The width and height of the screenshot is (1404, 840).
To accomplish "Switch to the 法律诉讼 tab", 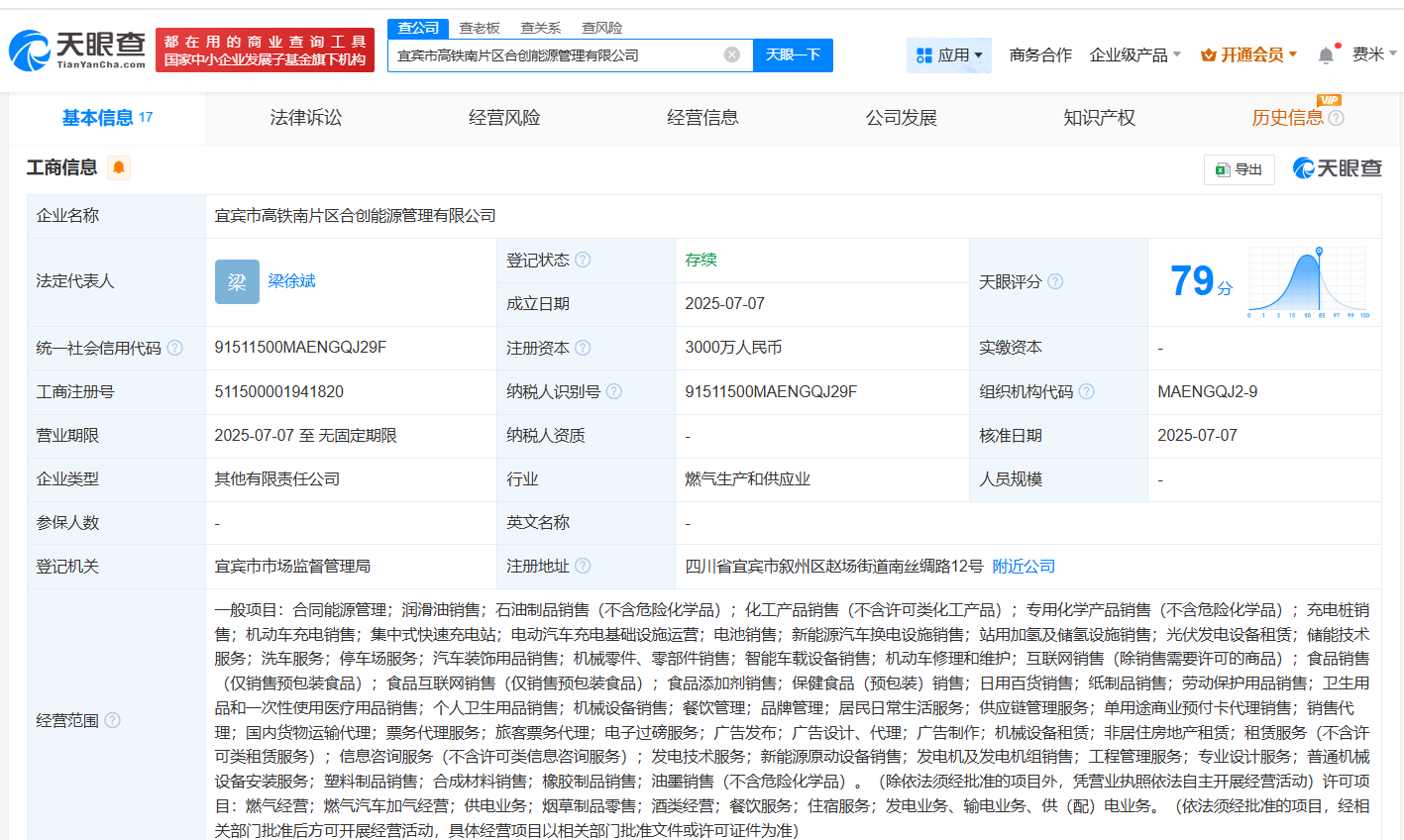I will pos(306,118).
